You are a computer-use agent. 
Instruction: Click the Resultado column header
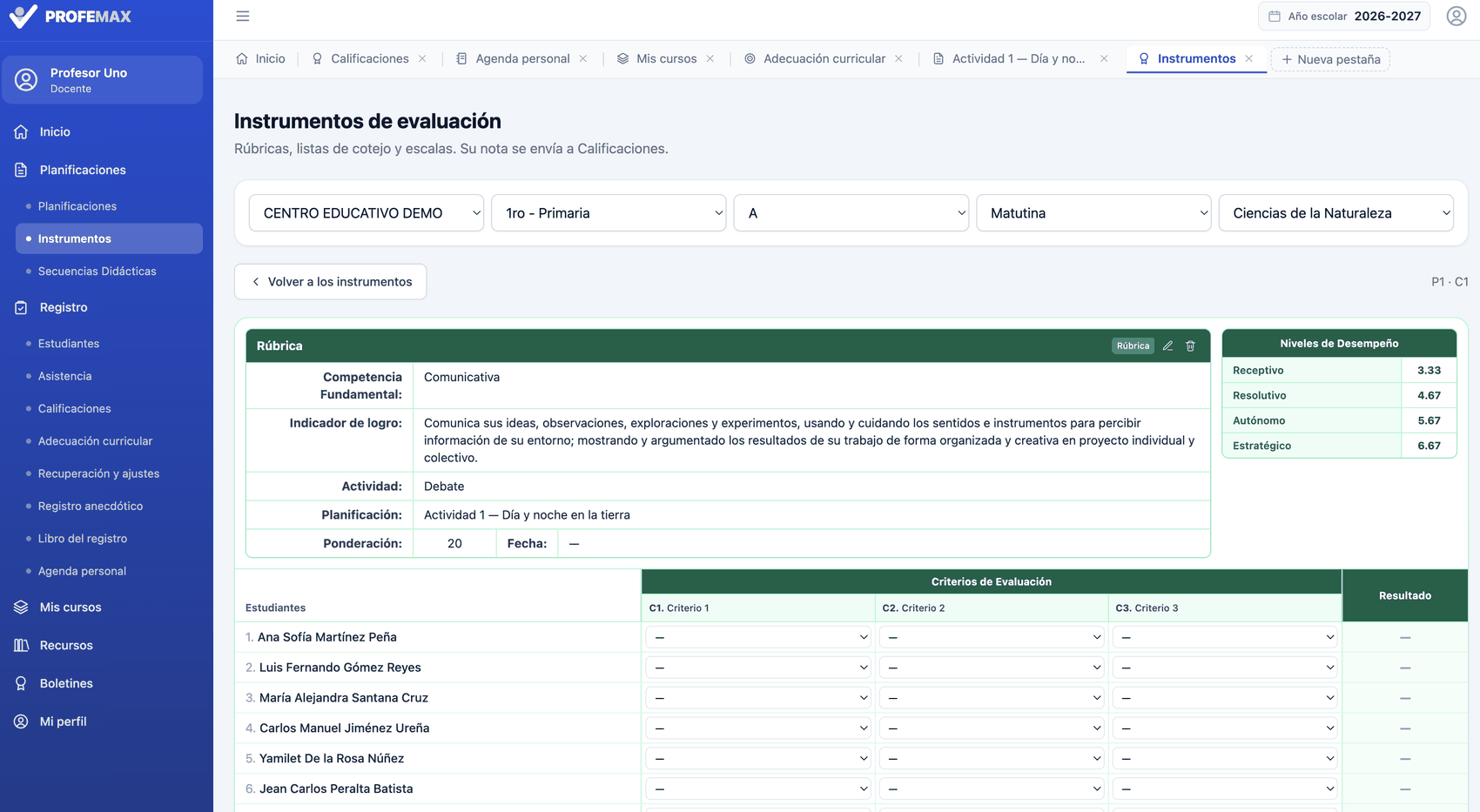(x=1405, y=595)
